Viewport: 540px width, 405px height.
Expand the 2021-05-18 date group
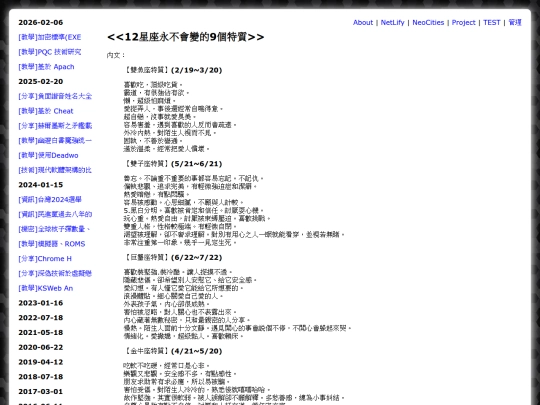click(x=41, y=333)
